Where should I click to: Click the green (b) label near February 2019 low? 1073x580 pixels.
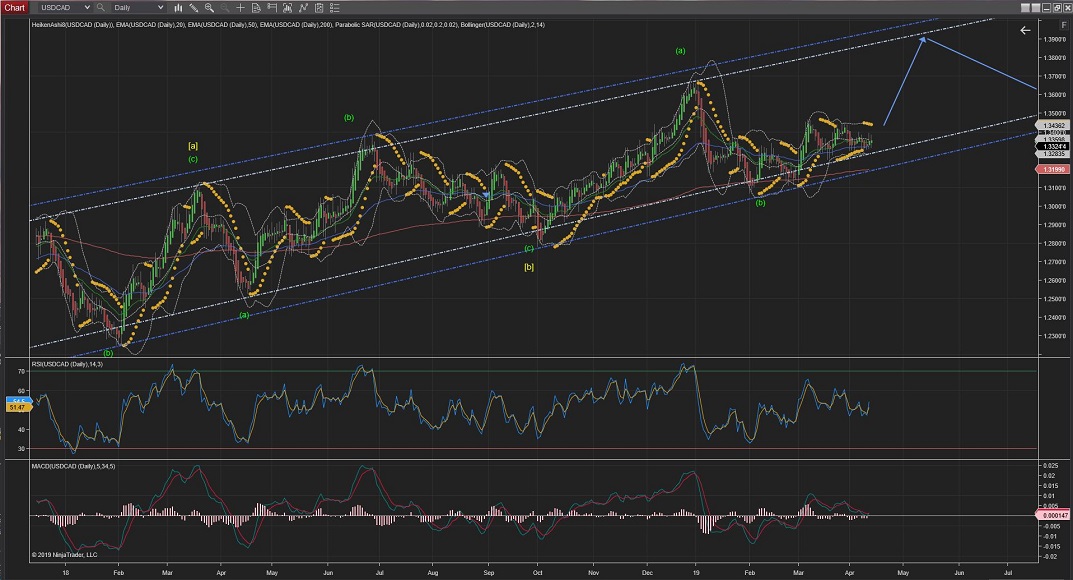760,202
